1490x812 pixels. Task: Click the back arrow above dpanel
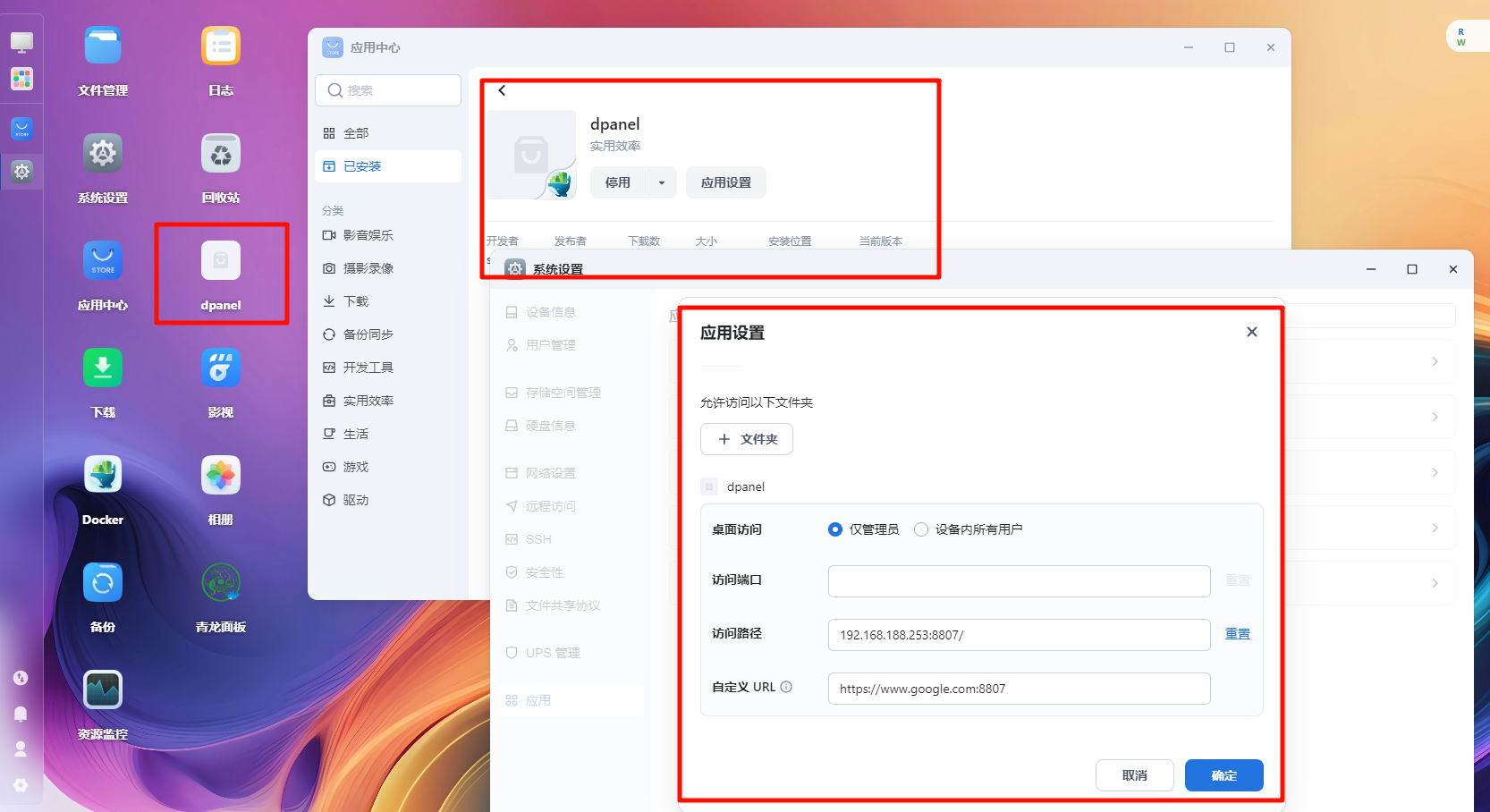tap(503, 90)
